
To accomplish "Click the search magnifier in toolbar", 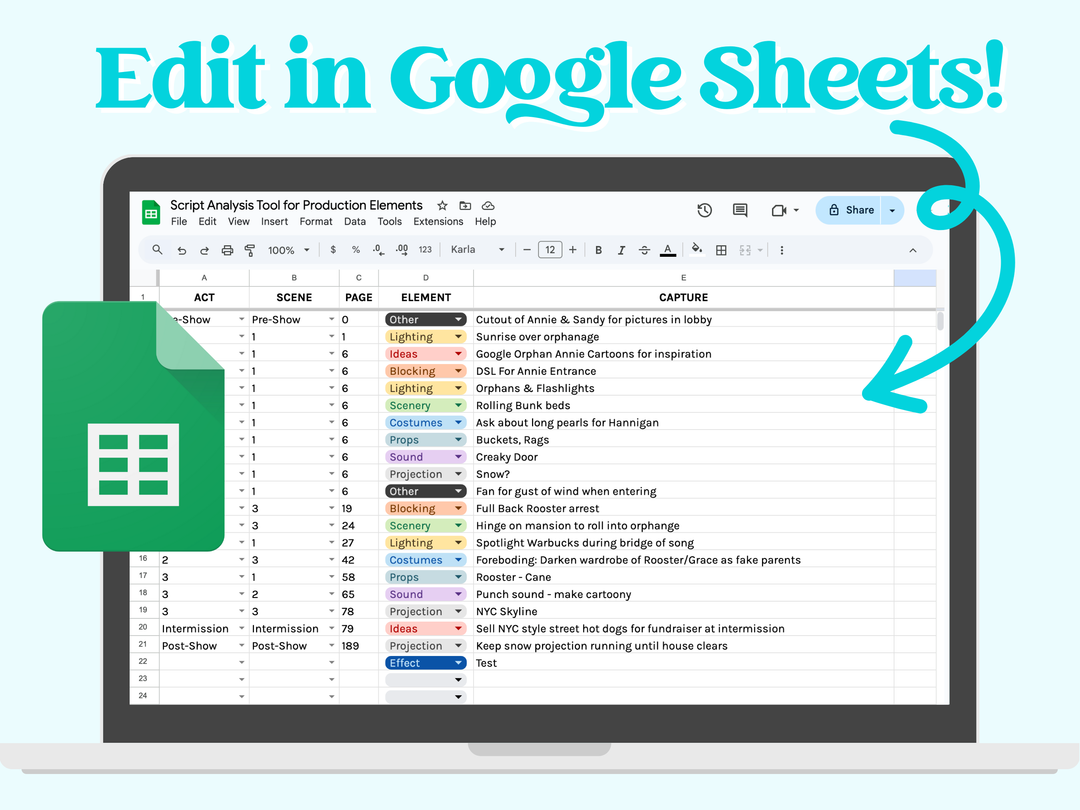I will pyautogui.click(x=158, y=250).
